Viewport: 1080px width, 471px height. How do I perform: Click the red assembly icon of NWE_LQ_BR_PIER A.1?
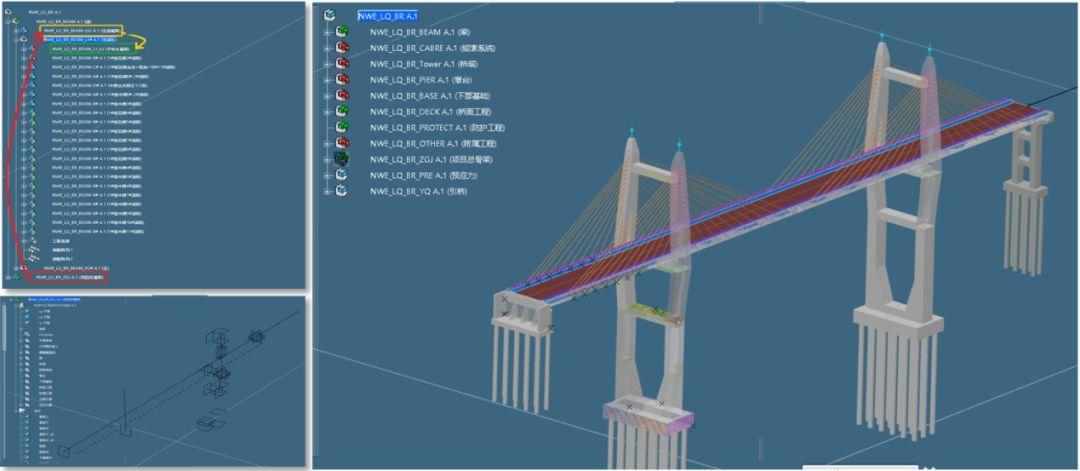tap(342, 80)
